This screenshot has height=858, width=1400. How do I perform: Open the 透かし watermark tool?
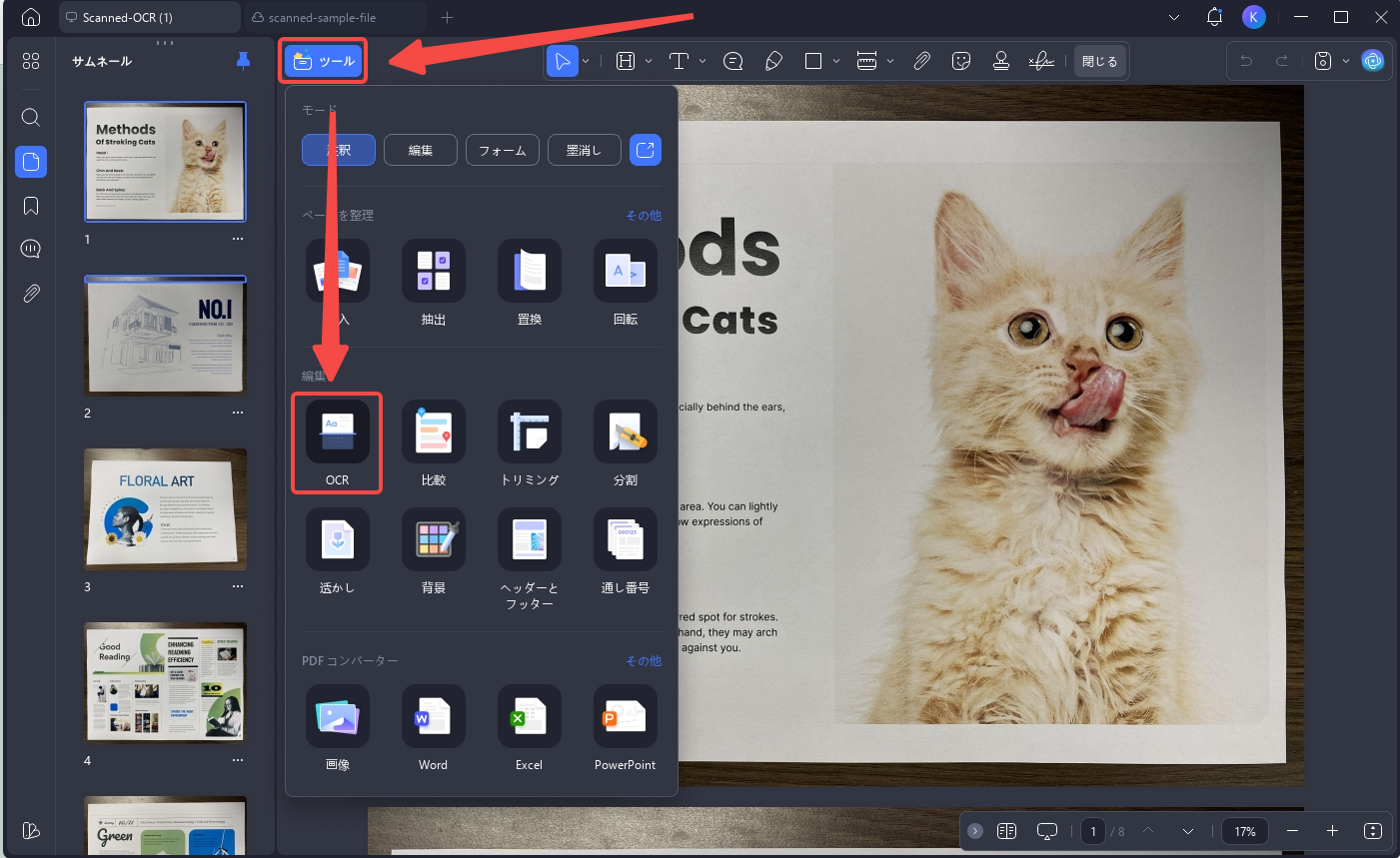click(x=338, y=550)
